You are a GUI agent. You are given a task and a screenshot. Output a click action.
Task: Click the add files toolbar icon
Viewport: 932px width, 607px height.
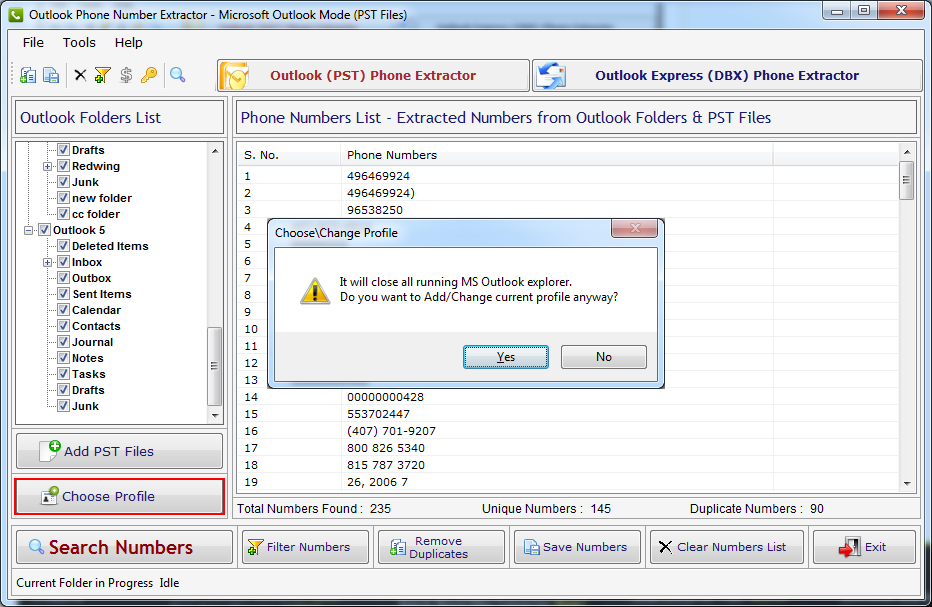tap(28, 76)
